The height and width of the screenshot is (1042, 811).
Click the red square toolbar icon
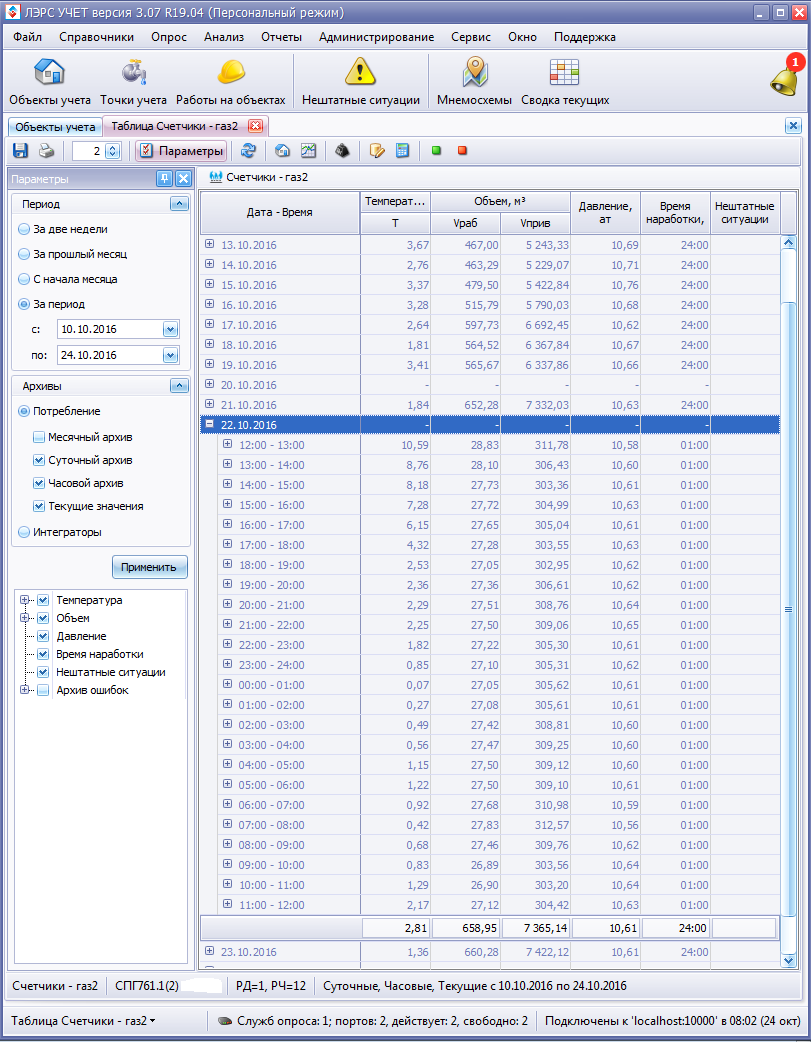(462, 151)
